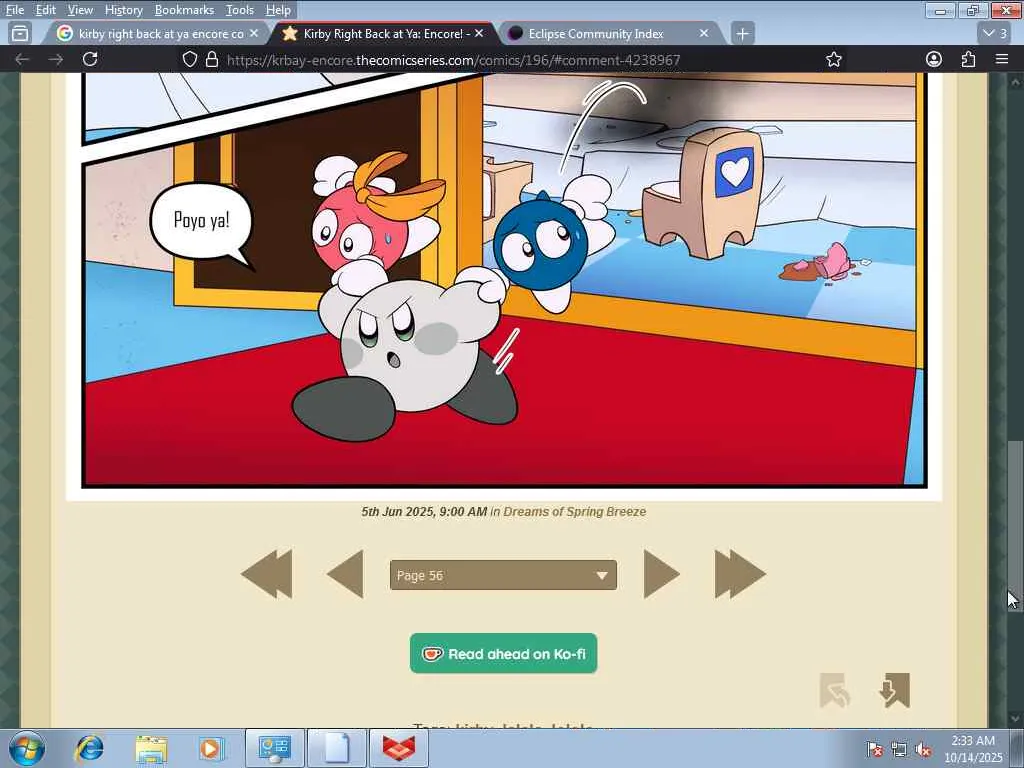Open a new tab
This screenshot has height=768, width=1024.
743,33
